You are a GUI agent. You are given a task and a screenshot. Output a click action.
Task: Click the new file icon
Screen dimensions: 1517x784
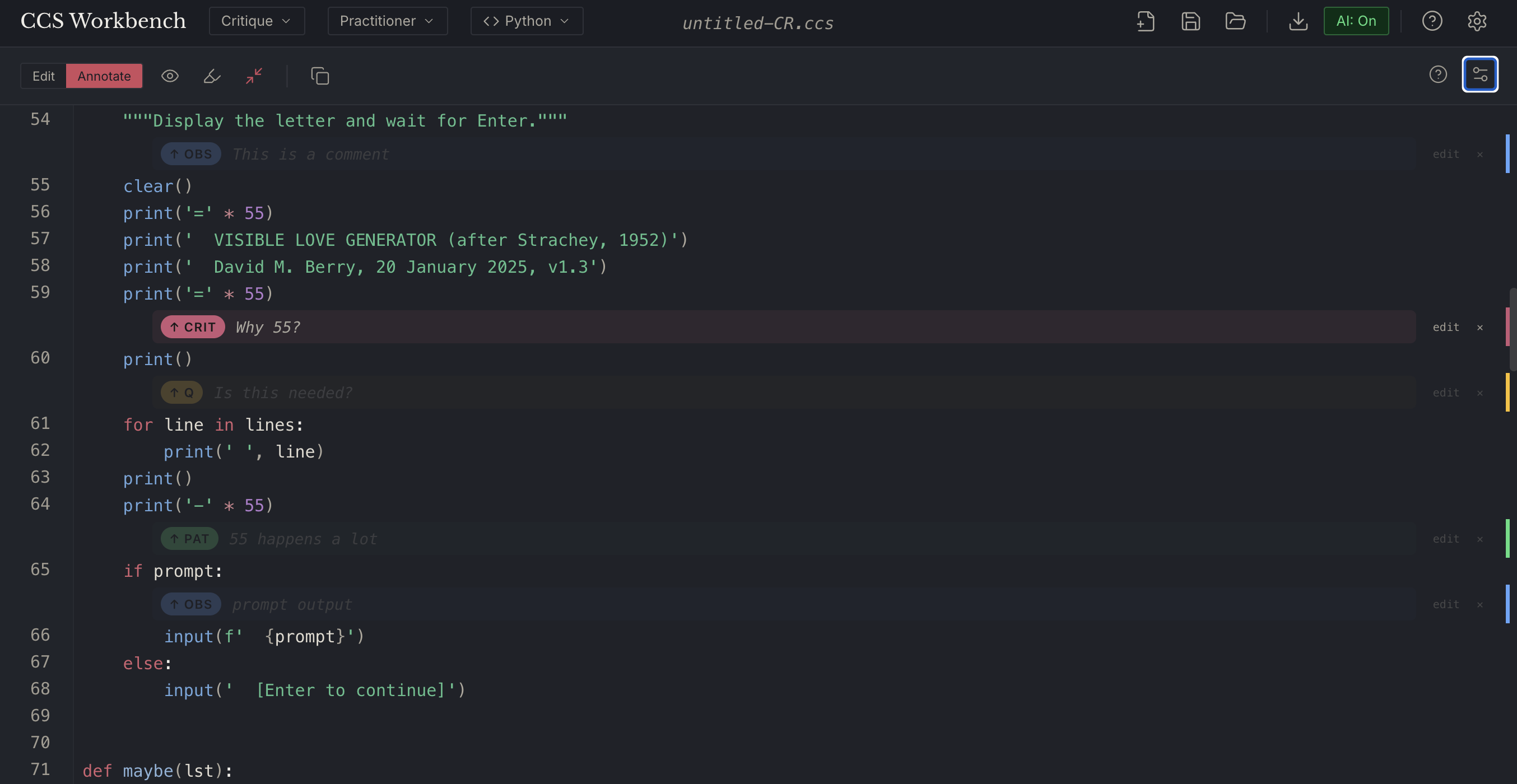1146,21
